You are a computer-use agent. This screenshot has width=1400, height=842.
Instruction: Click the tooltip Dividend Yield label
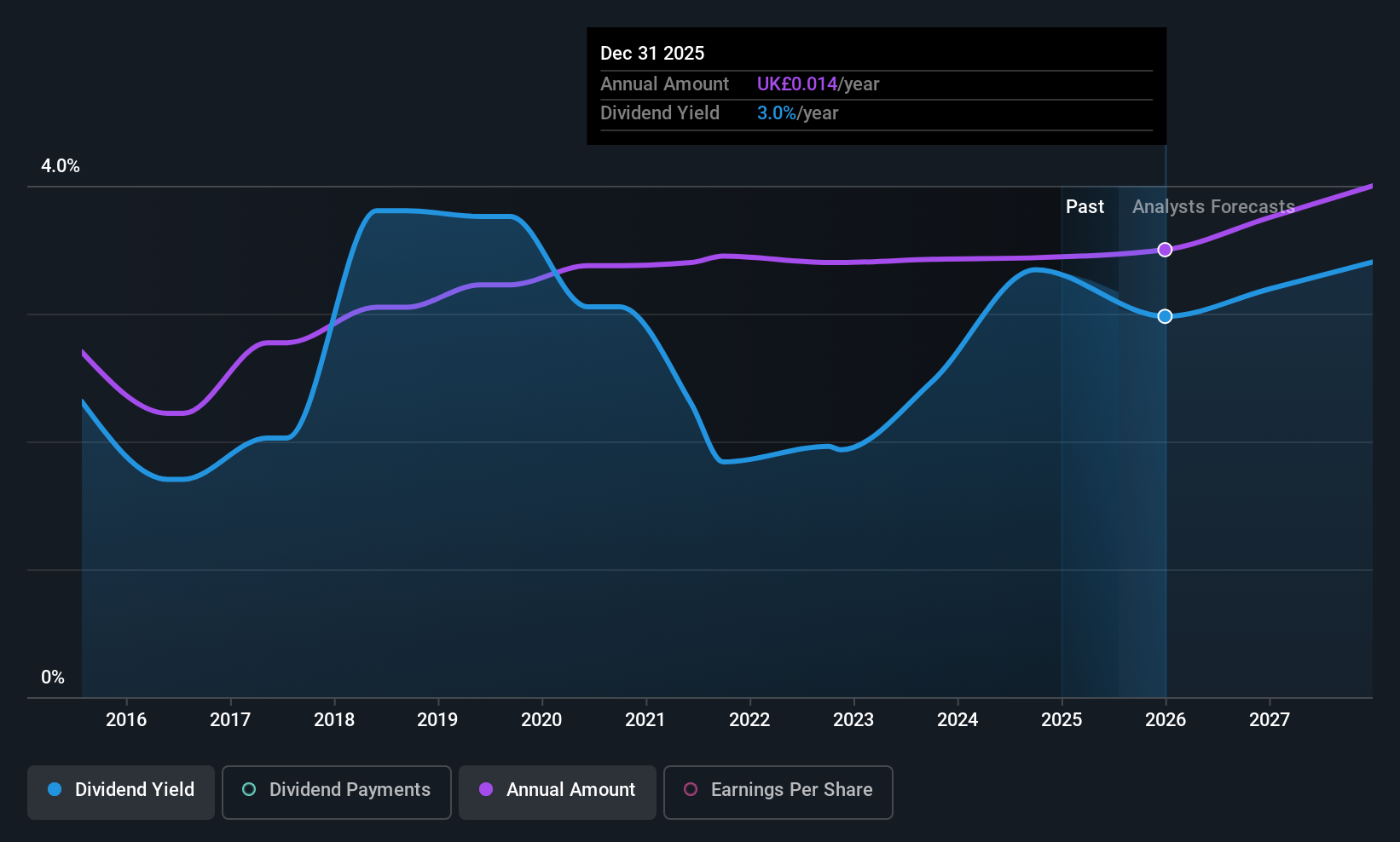point(660,113)
